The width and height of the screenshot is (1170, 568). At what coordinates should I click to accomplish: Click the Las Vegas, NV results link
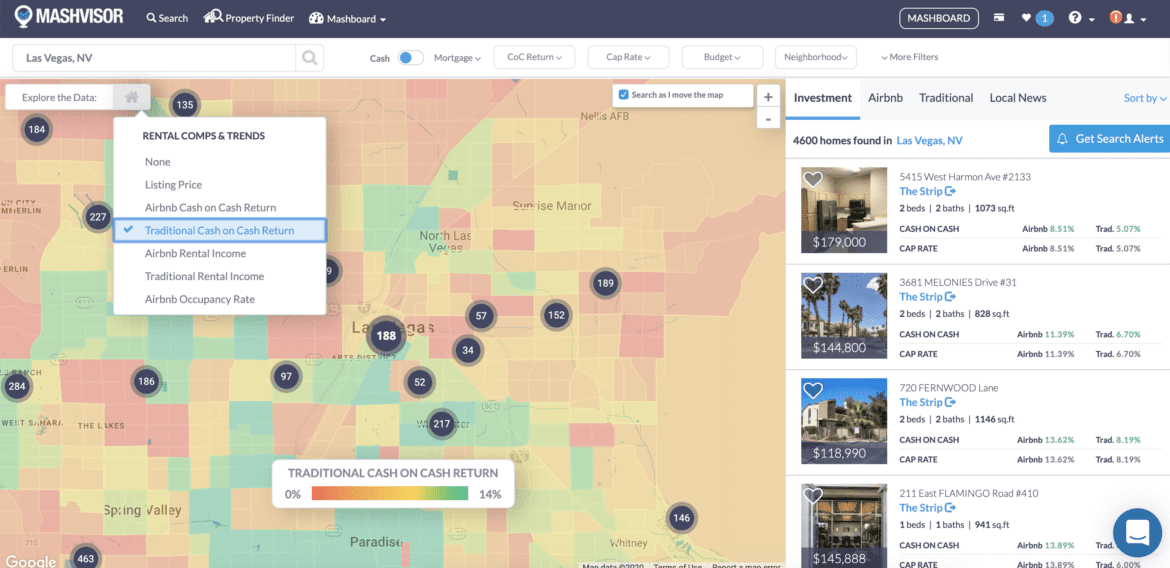pyautogui.click(x=929, y=140)
